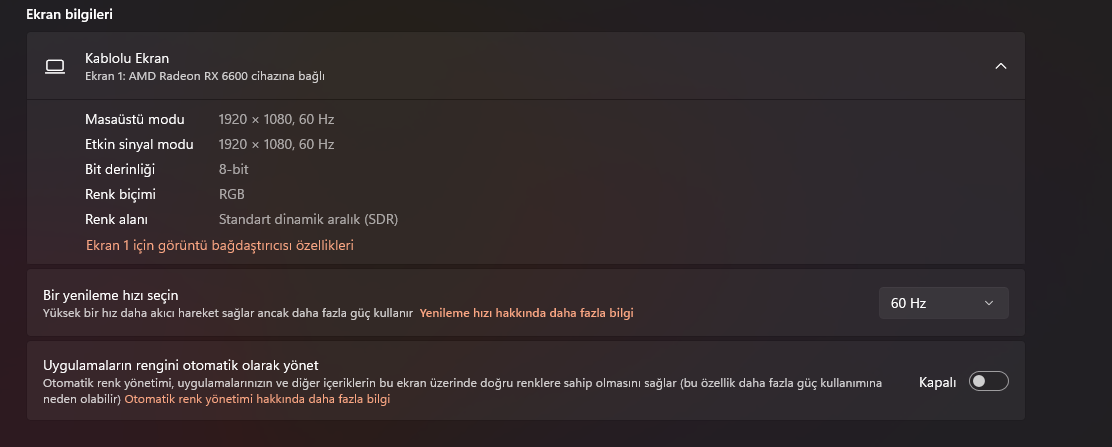1112x447 pixels.
Task: Open the 60 Hz refresh rate dropdown
Action: [943, 303]
